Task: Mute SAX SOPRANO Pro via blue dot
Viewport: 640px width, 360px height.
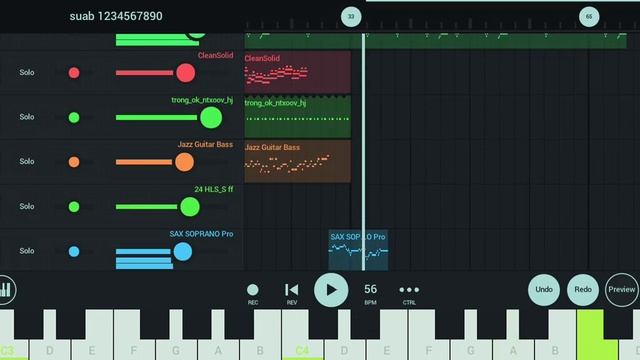Action: tap(74, 251)
